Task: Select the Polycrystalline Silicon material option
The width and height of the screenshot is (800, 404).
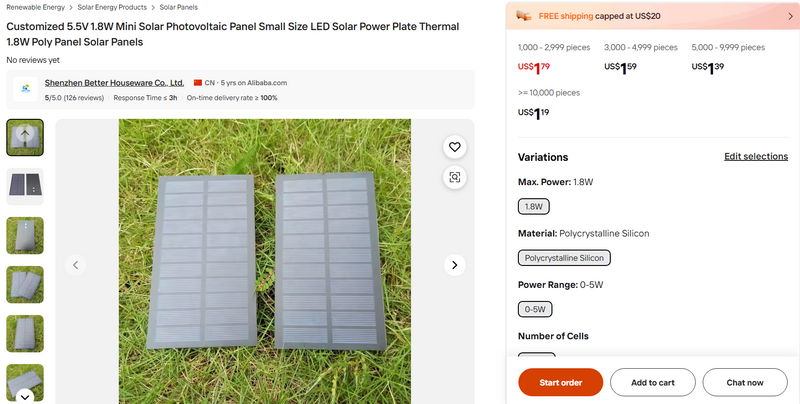Action: 564,258
